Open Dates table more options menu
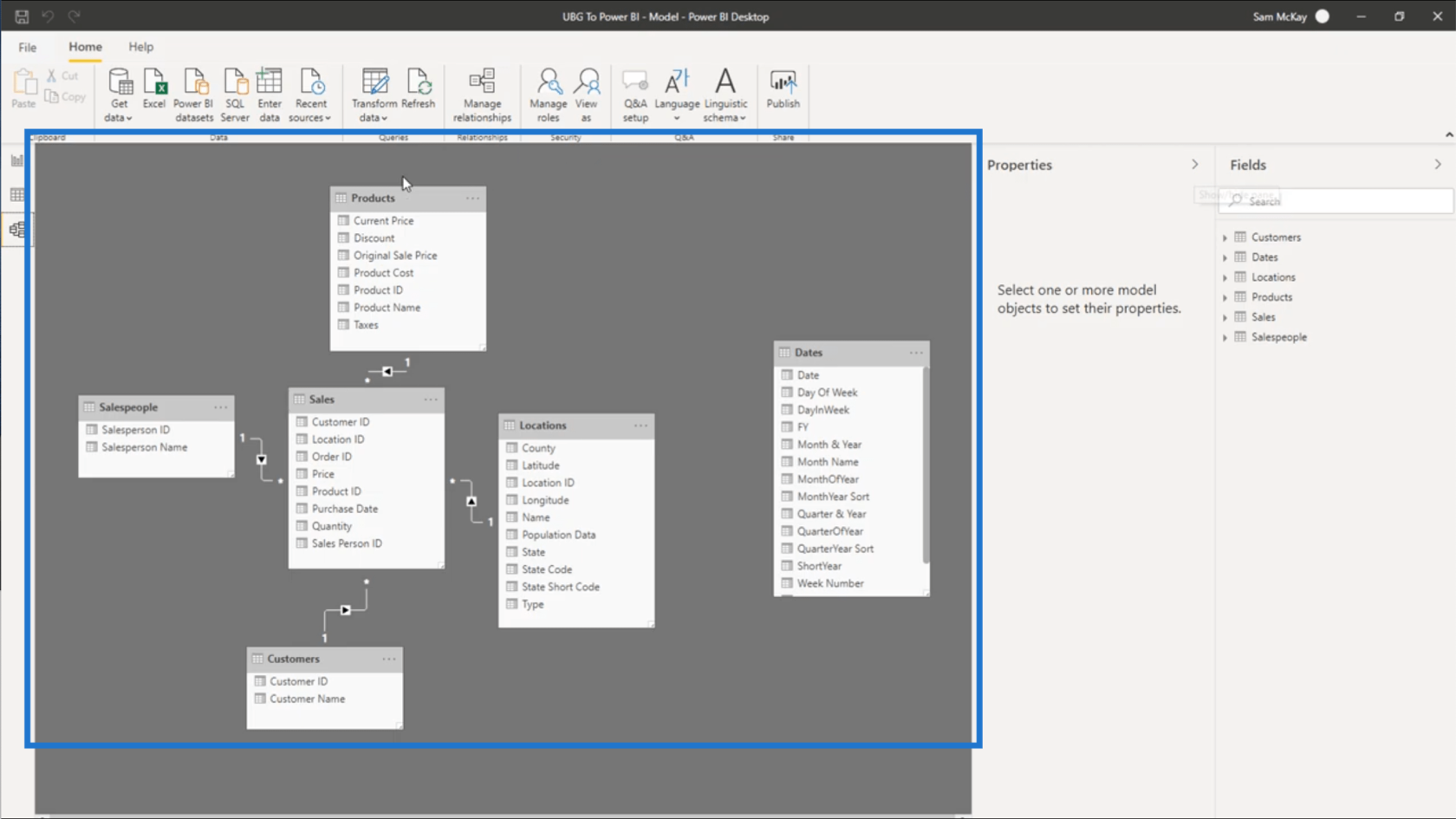The width and height of the screenshot is (1456, 819). [x=916, y=353]
